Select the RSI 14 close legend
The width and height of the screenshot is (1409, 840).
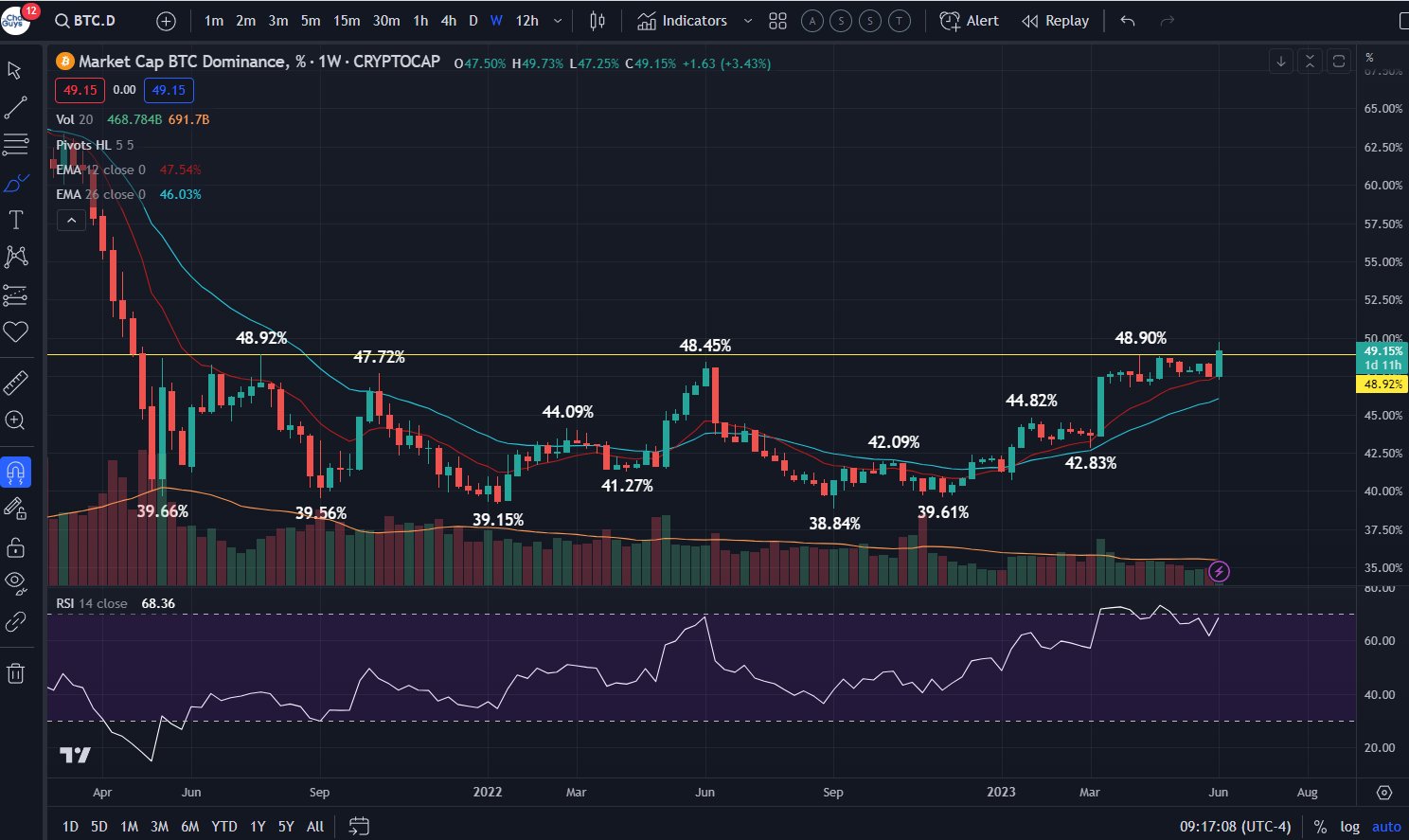91,603
